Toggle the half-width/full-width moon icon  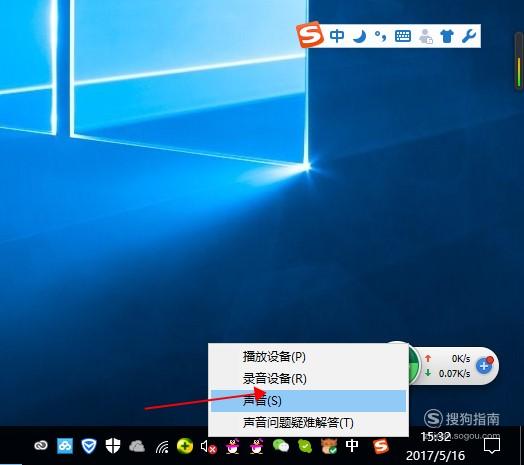(x=360, y=36)
